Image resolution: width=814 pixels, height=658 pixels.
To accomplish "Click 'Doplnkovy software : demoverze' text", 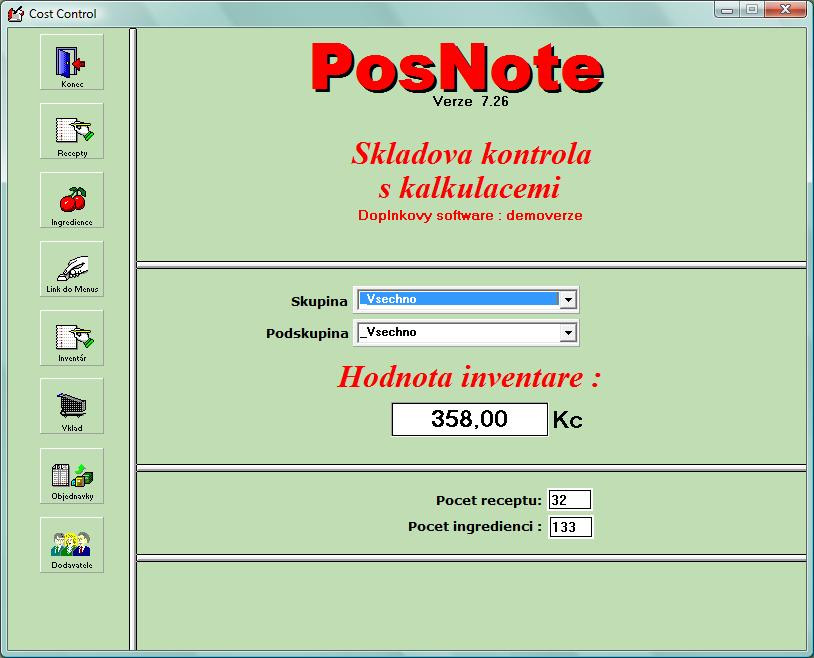I will pyautogui.click(x=470, y=215).
